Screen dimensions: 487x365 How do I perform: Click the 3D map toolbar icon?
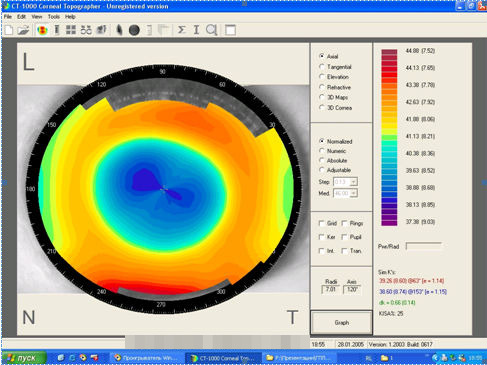pyautogui.click(x=101, y=30)
